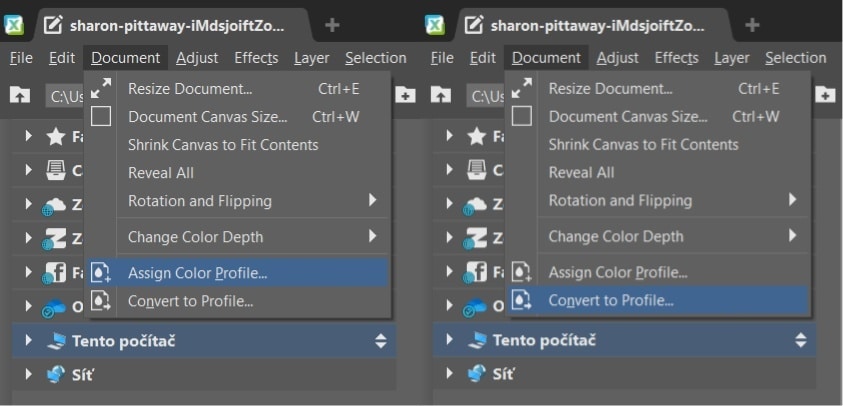This screenshot has height=406, width=843.
Task: Choose Convert to Profile in right menu
Action: (x=658, y=300)
